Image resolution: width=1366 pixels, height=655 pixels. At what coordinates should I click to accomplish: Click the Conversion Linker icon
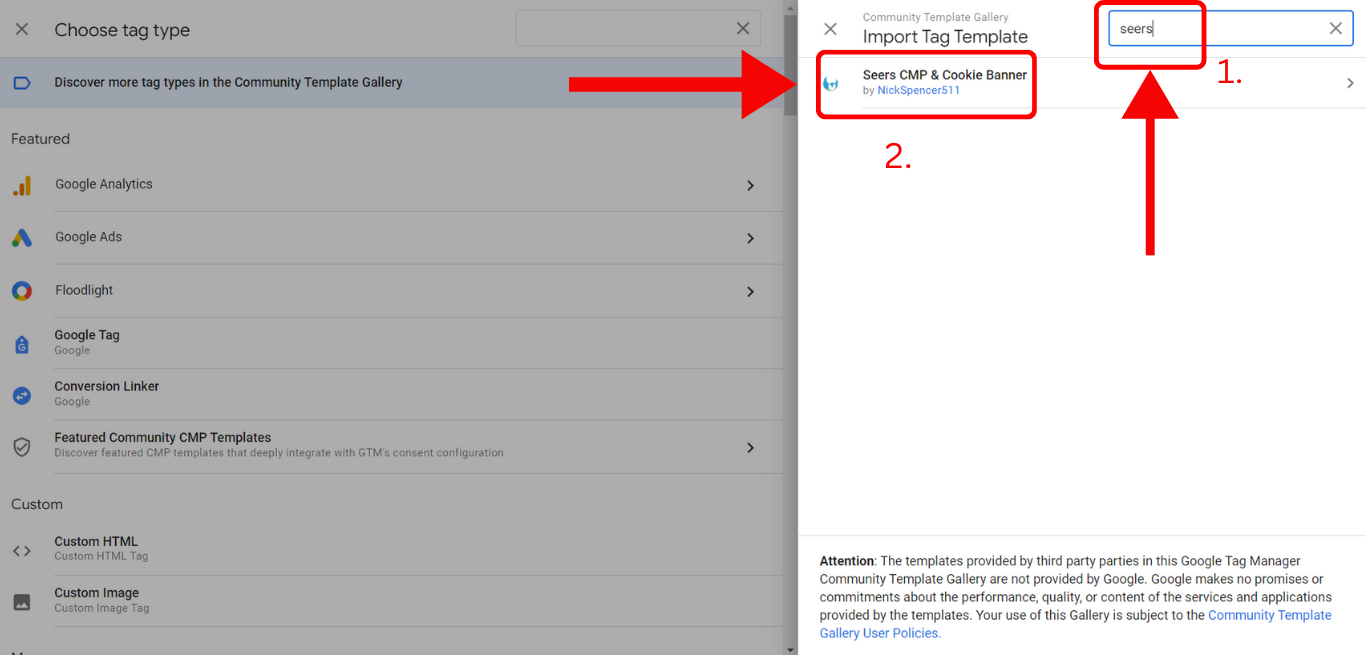point(22,395)
